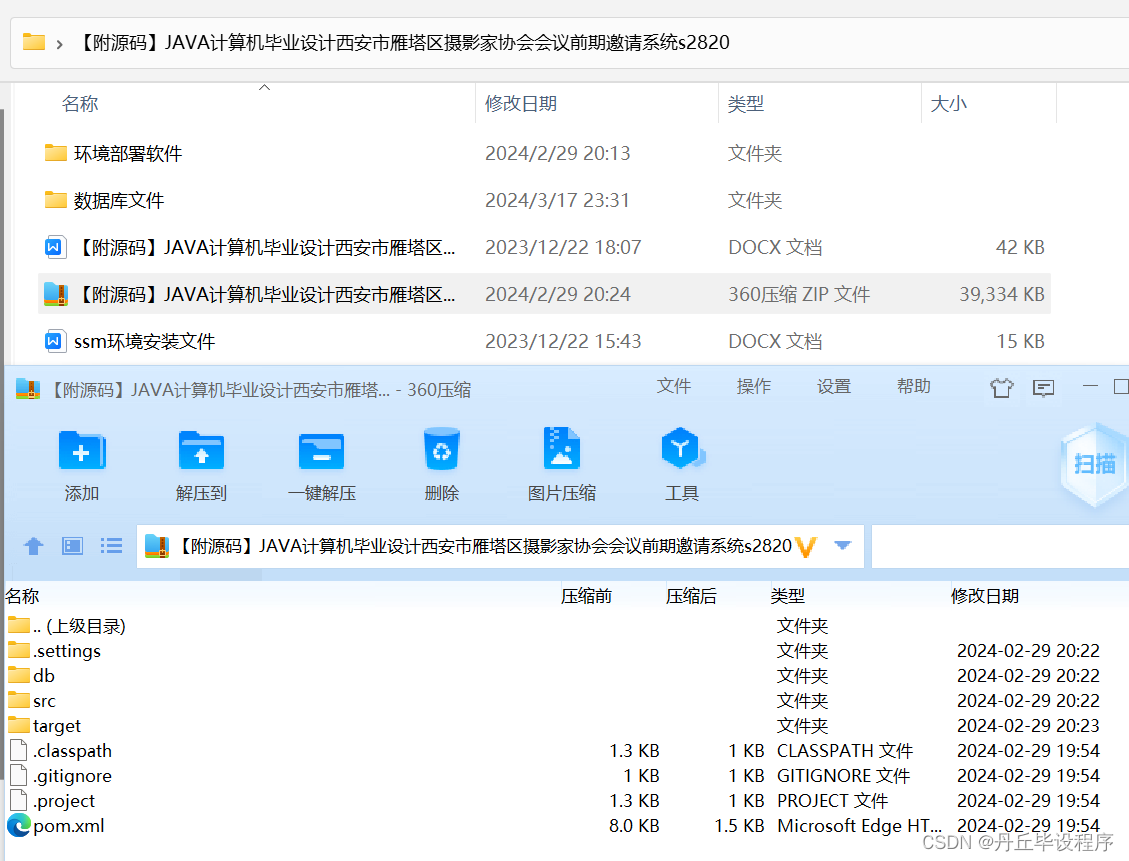Toggle list view display mode
Viewport: 1129px width, 861px height.
(110, 546)
